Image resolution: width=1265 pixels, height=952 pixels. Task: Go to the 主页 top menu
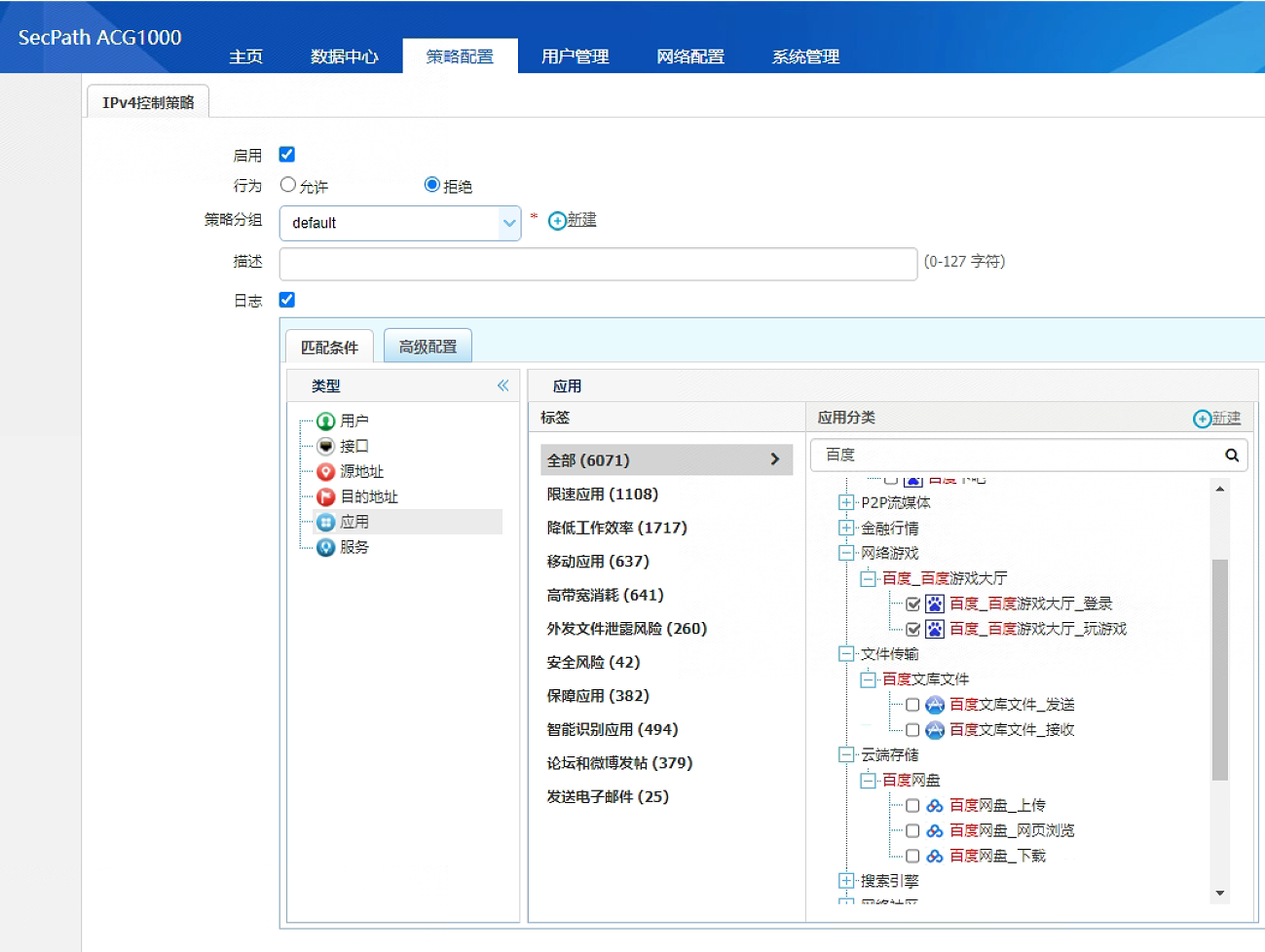246,56
